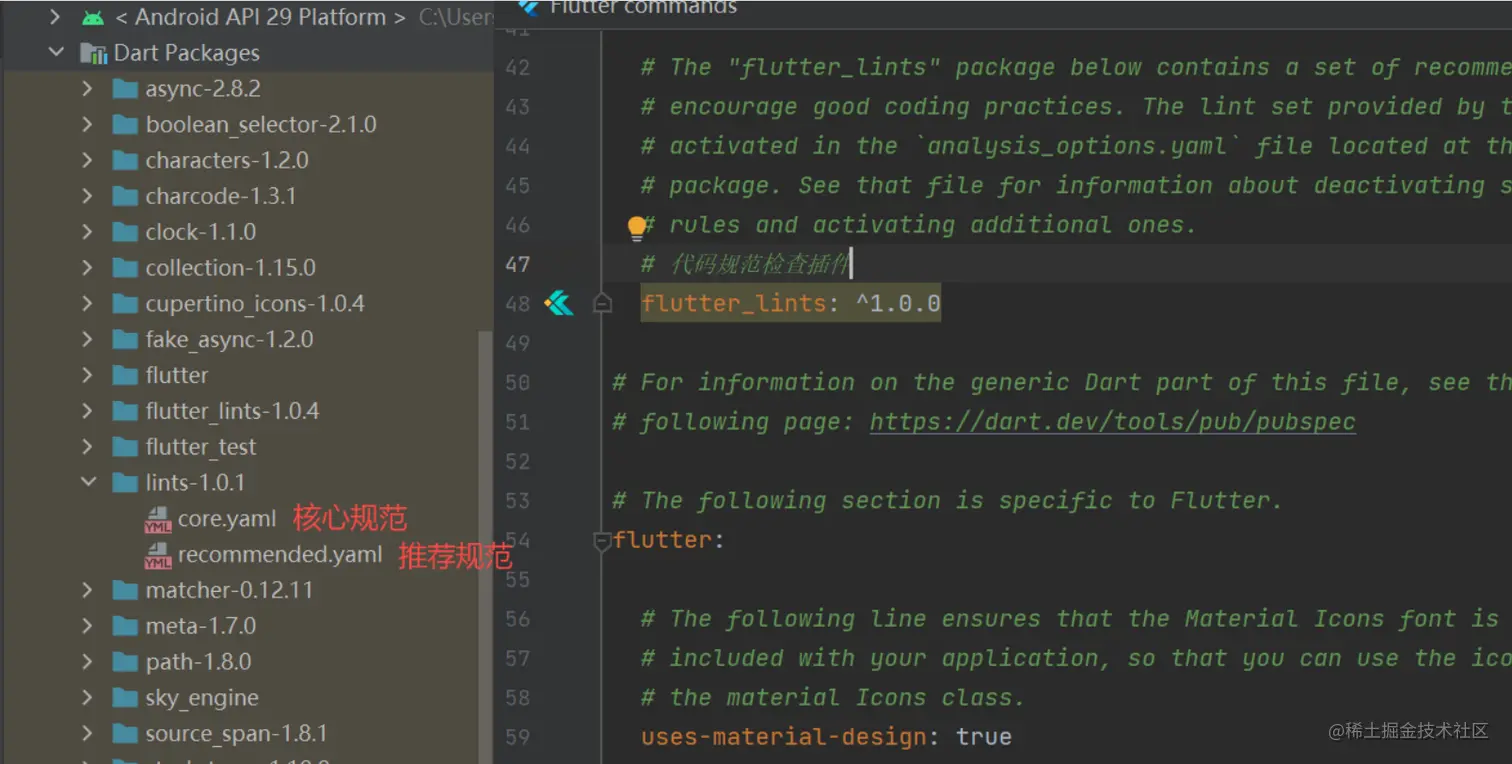Click the async-2.8.2 folder icon
The height and width of the screenshot is (764, 1512).
click(125, 89)
